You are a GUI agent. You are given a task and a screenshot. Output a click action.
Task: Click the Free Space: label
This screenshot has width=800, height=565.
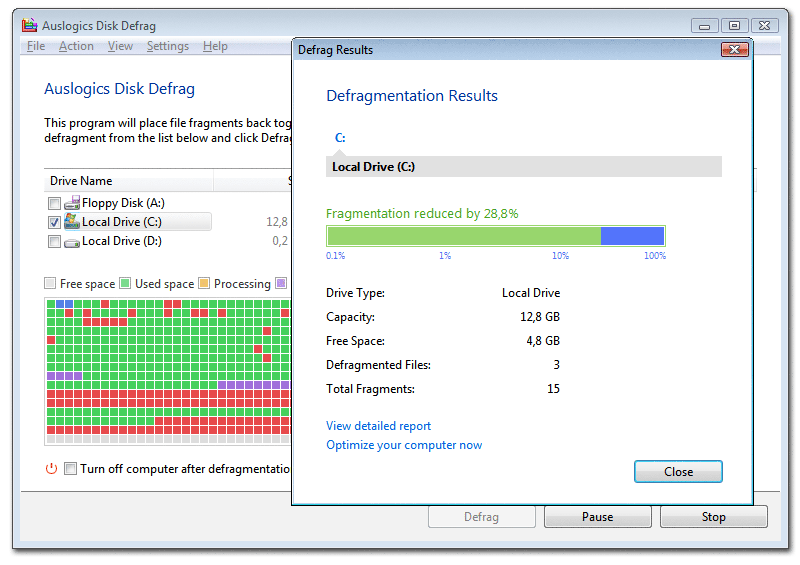[x=356, y=341]
